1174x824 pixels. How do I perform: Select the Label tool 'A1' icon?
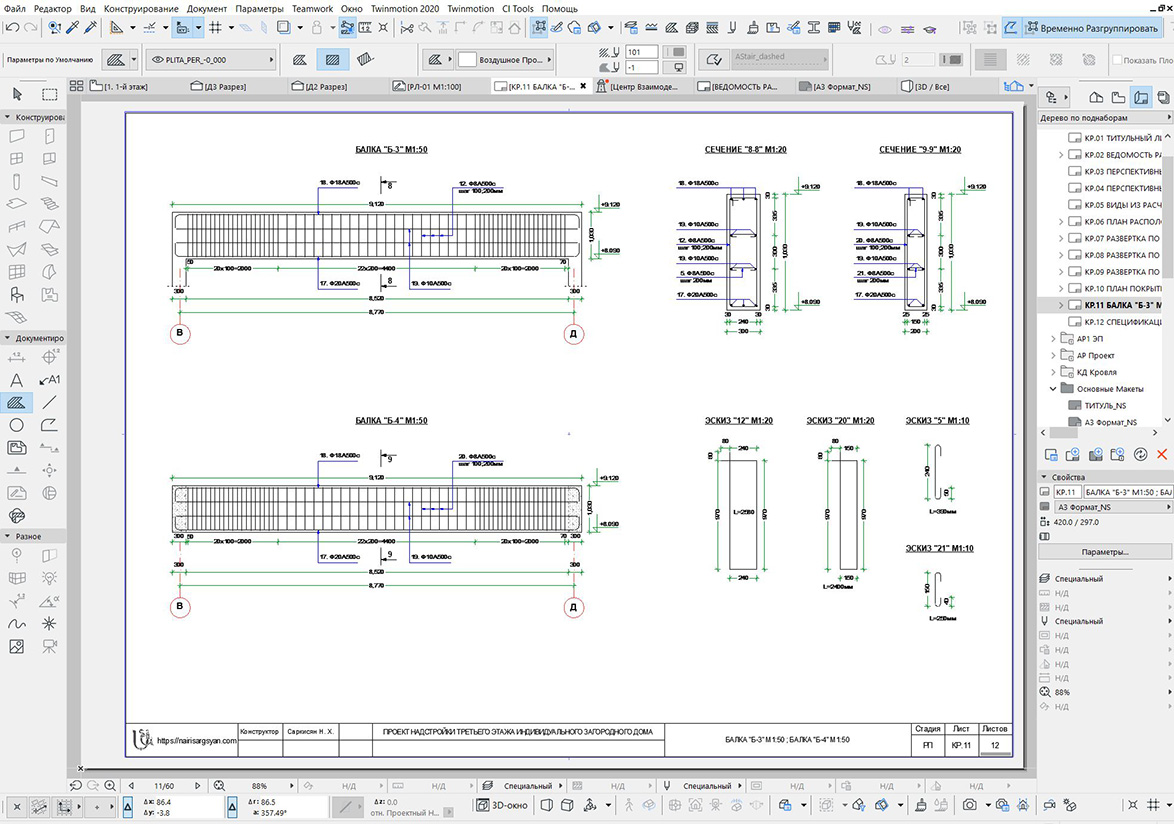(x=49, y=380)
